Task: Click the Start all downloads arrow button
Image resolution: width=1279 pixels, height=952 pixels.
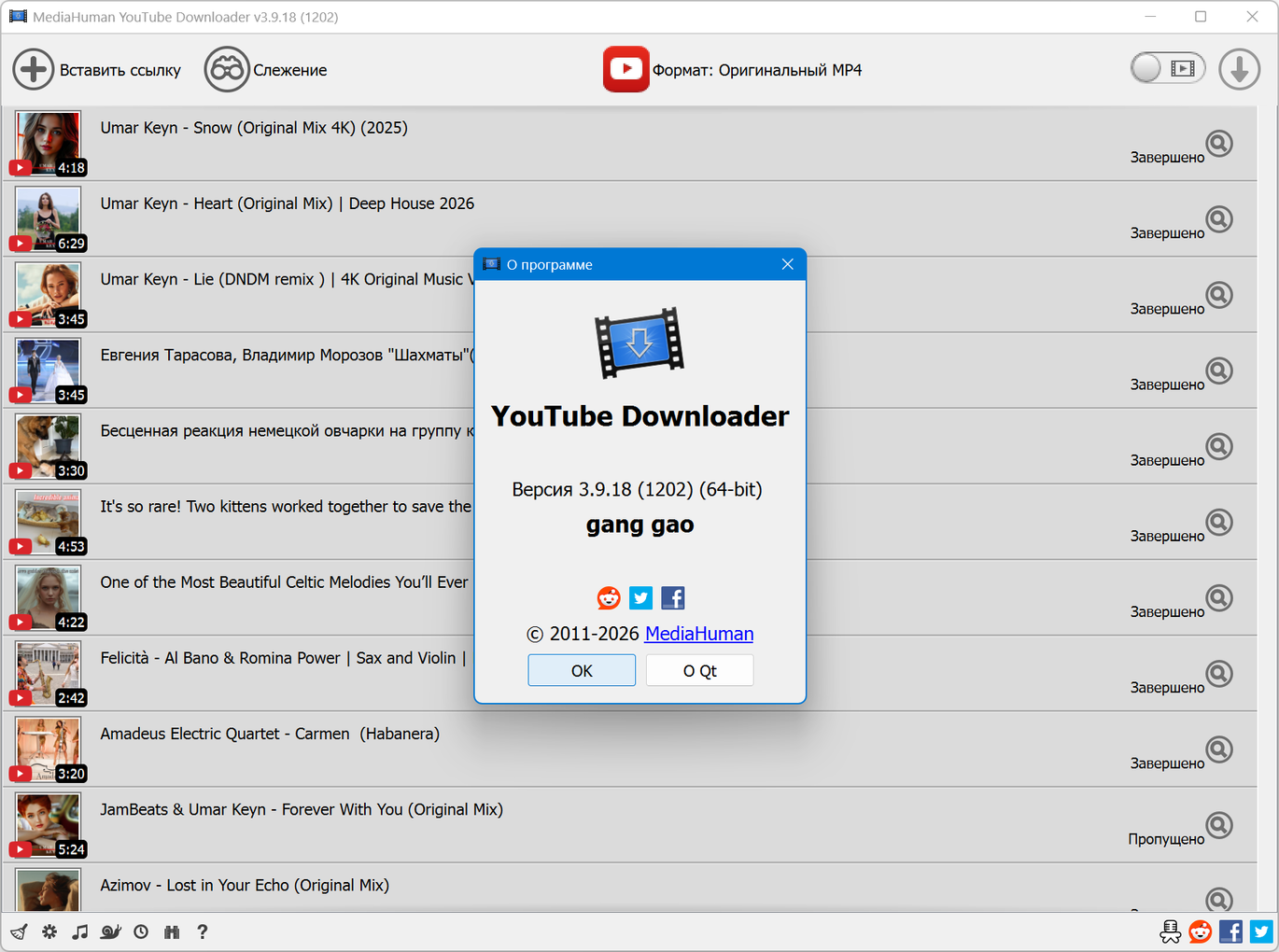Action: coord(1239,70)
